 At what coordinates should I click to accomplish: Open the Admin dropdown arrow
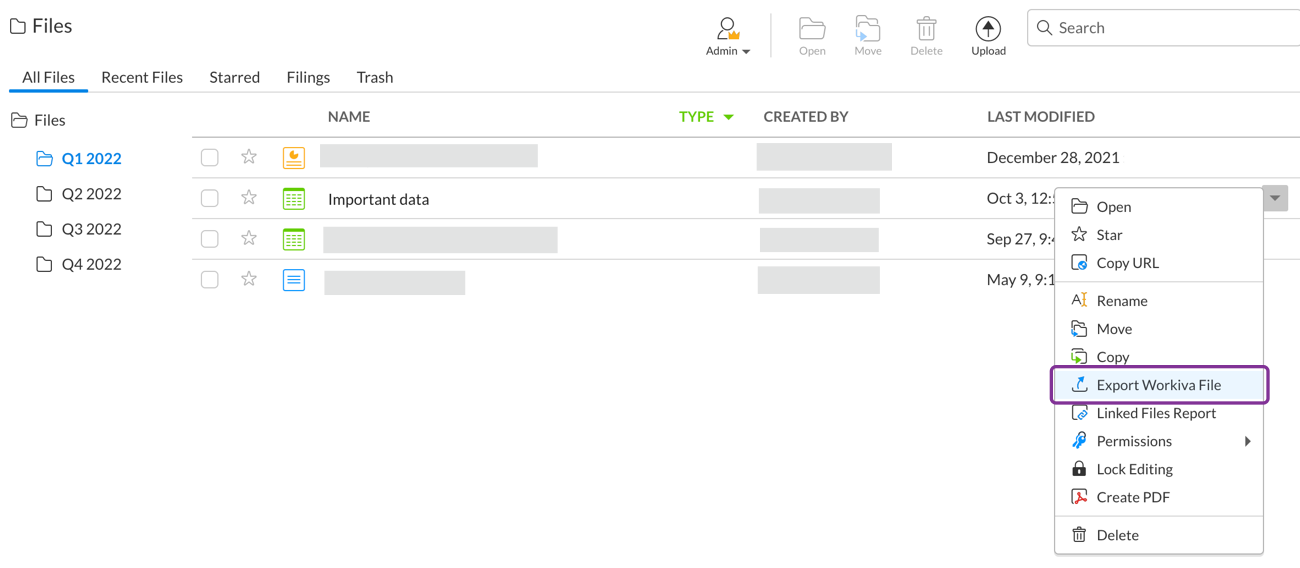[746, 52]
